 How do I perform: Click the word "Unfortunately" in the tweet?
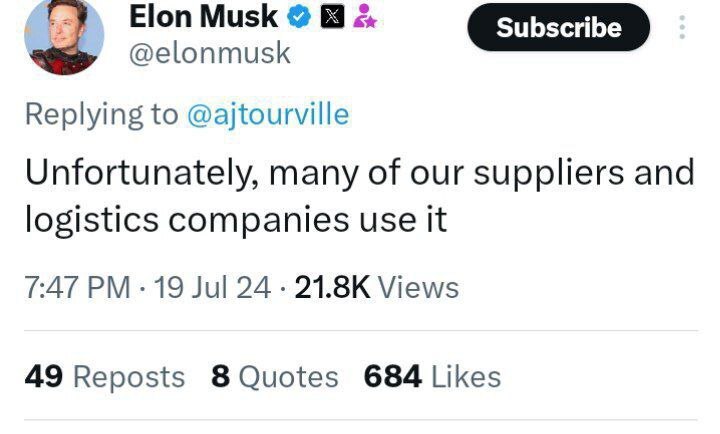point(142,172)
